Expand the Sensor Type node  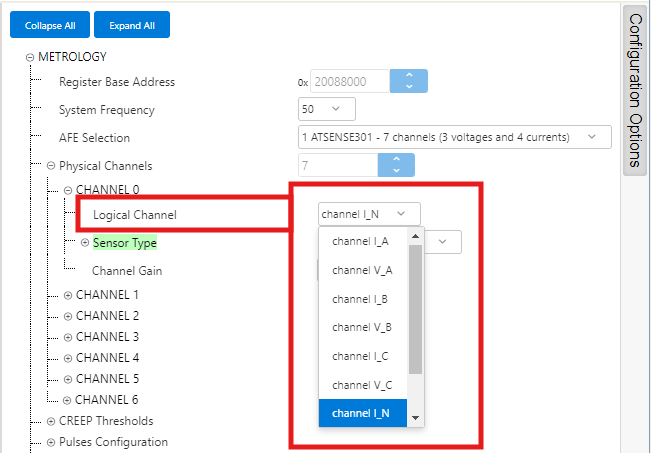point(85,243)
